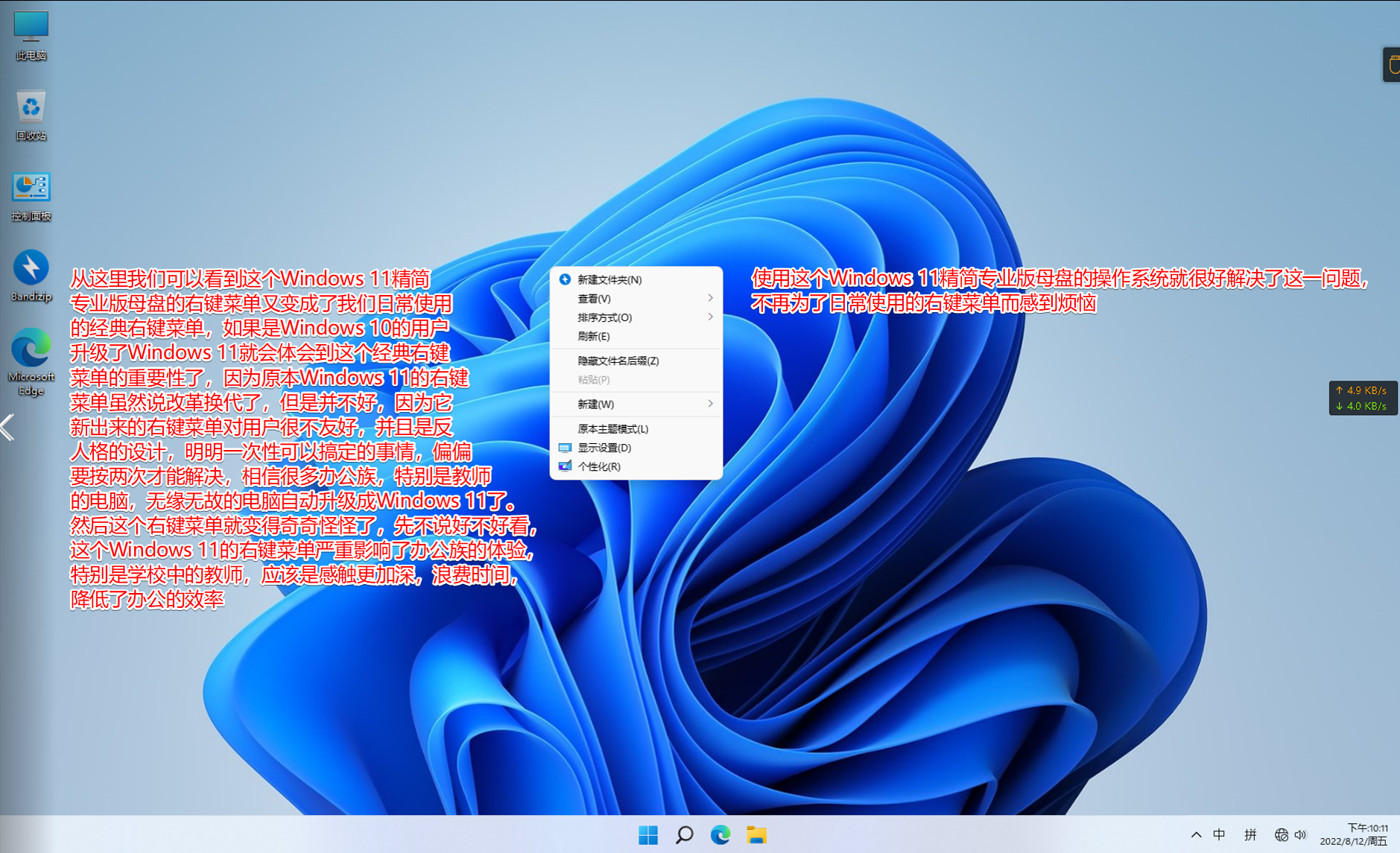Image resolution: width=1400 pixels, height=853 pixels.
Task: Toggle 隐藏文件名后缀 in context menu
Action: click(618, 361)
